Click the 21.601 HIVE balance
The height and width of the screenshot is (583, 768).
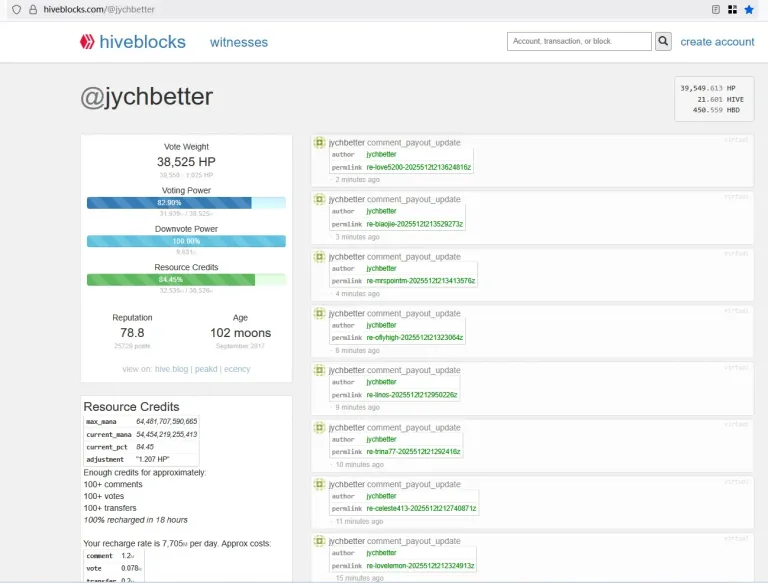[x=720, y=99]
